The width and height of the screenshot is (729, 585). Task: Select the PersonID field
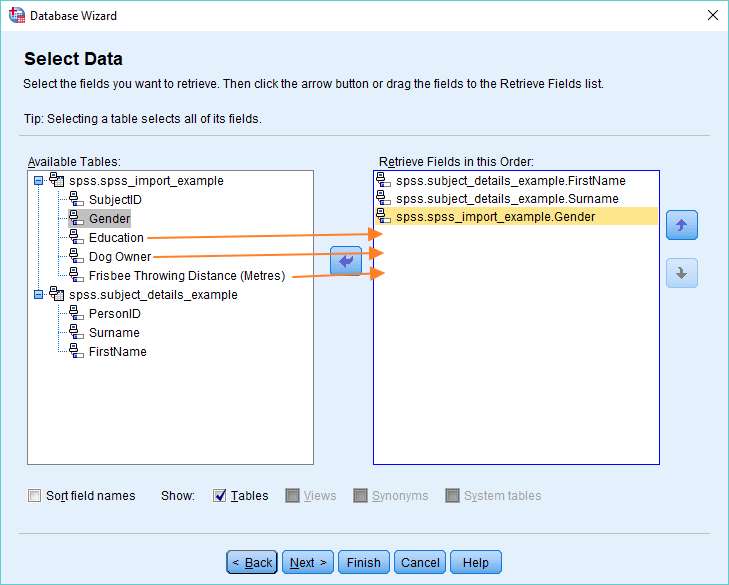point(115,314)
